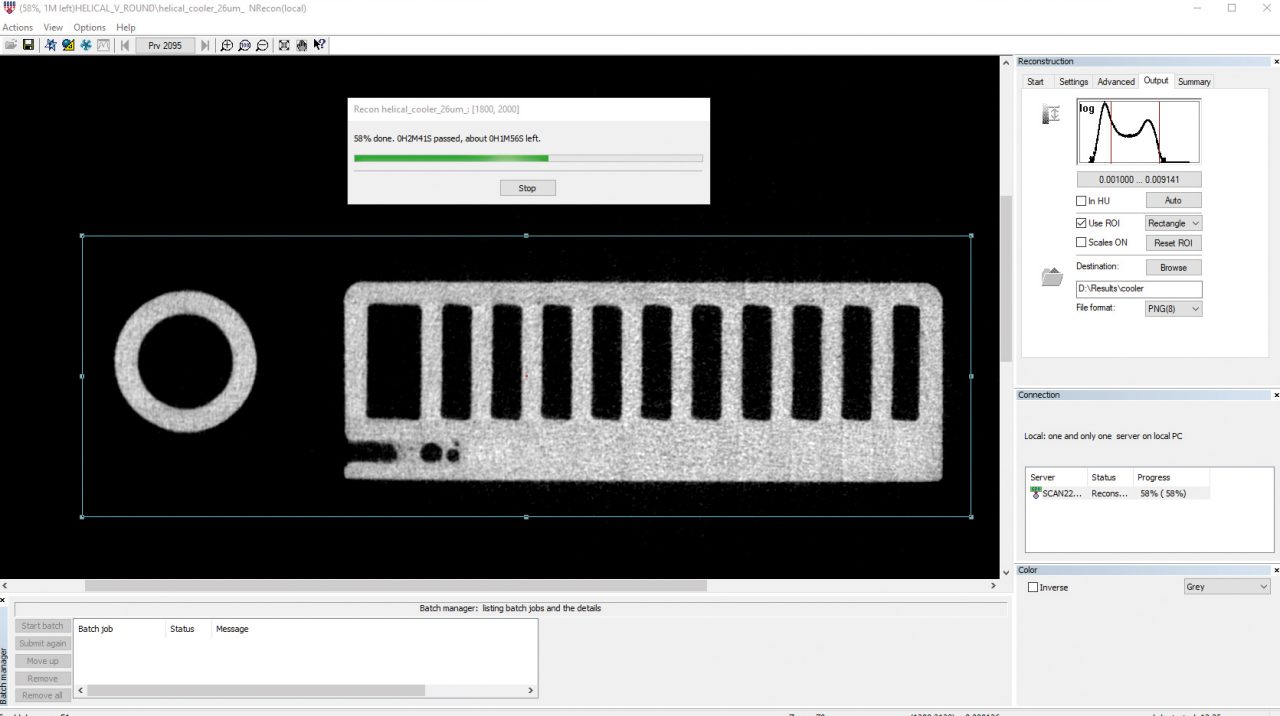
Task: Click the context help pointer icon
Action: pos(319,45)
